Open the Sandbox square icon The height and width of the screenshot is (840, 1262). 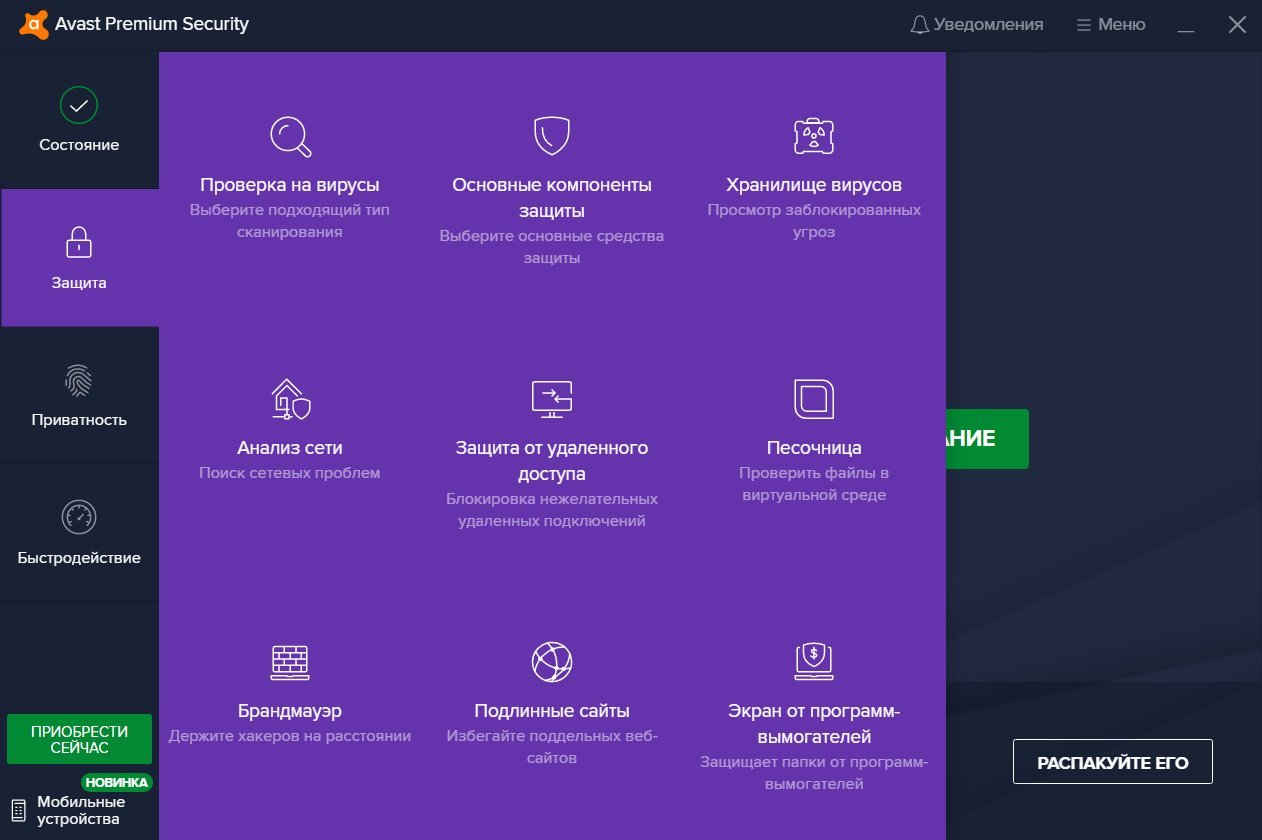click(x=814, y=398)
